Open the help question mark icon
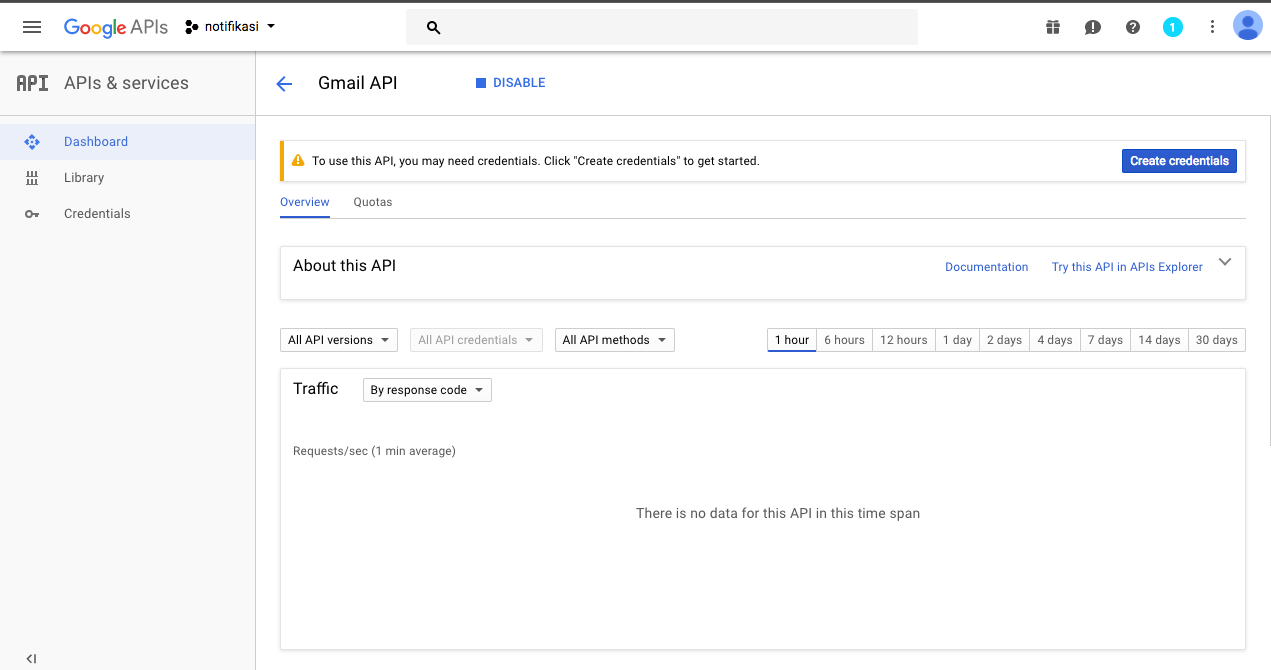 pos(1133,27)
